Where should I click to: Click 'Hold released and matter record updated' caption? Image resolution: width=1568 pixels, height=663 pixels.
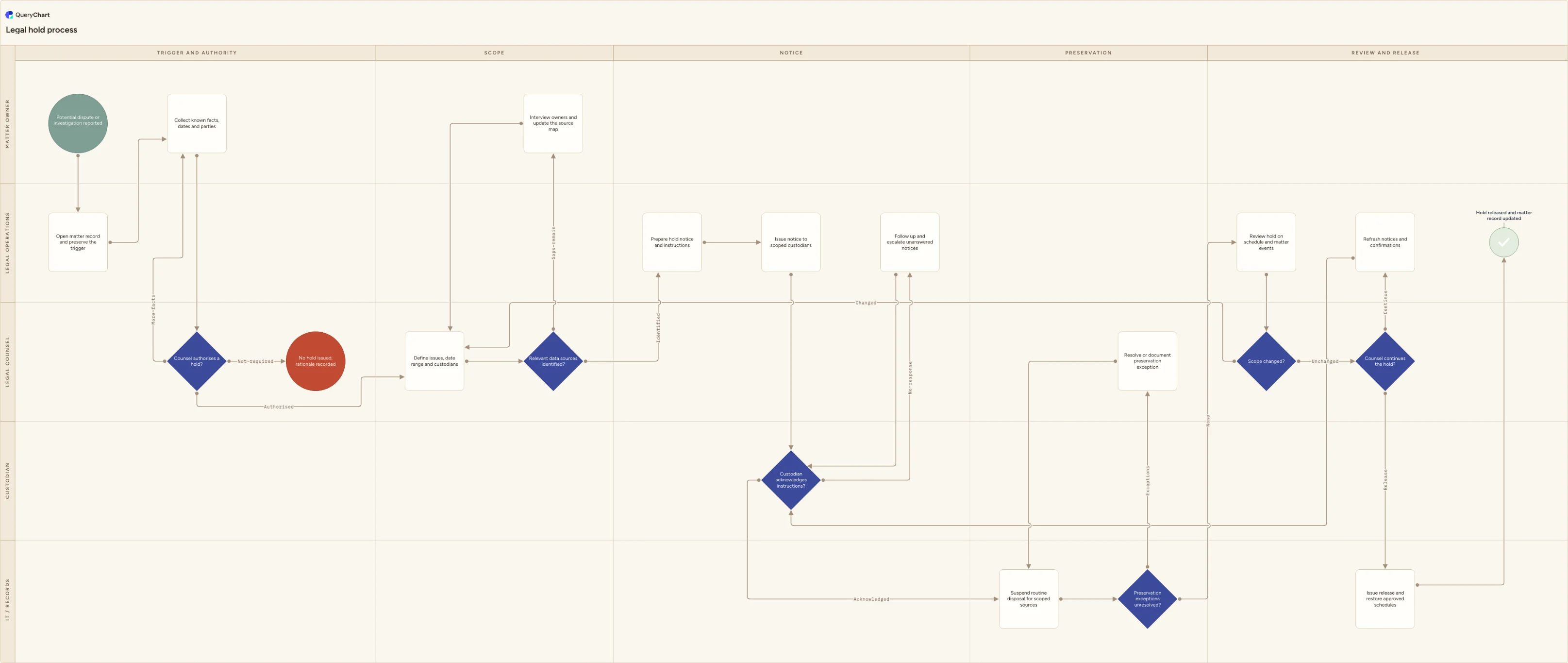[x=1503, y=216]
